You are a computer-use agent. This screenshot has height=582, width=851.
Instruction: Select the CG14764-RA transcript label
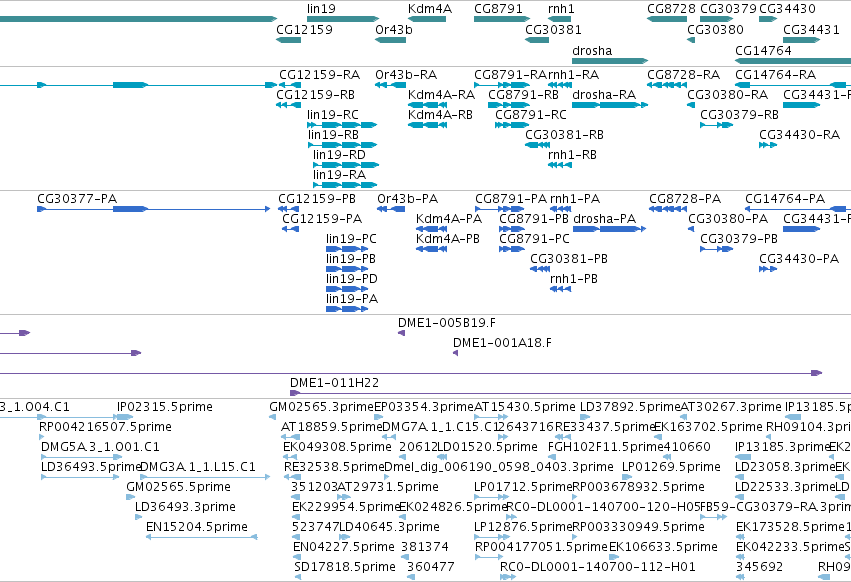[x=776, y=74]
